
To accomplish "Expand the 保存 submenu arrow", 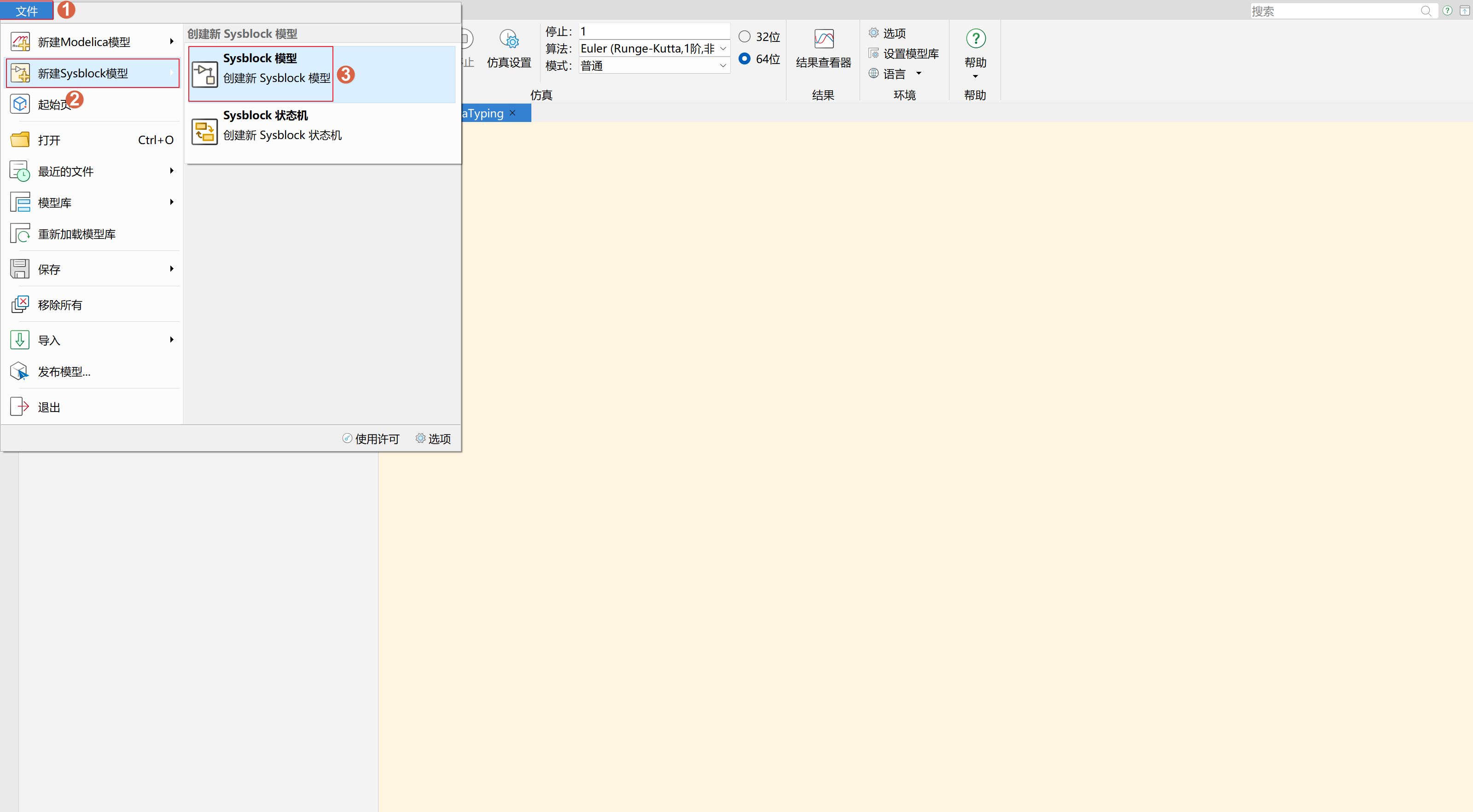I will [172, 268].
